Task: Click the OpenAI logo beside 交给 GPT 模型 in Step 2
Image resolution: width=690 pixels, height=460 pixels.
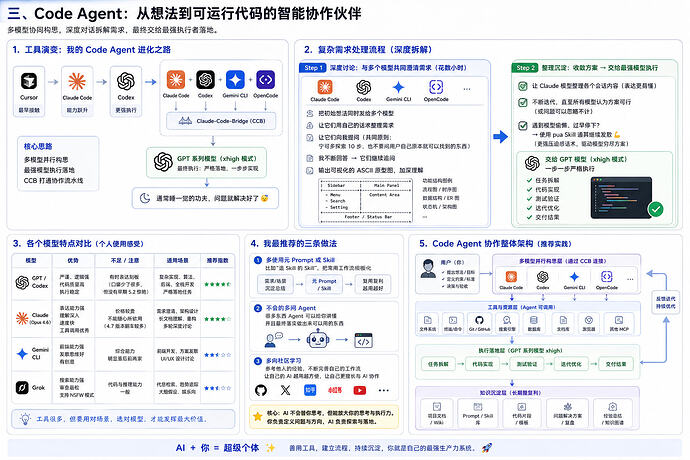Action: click(532, 163)
